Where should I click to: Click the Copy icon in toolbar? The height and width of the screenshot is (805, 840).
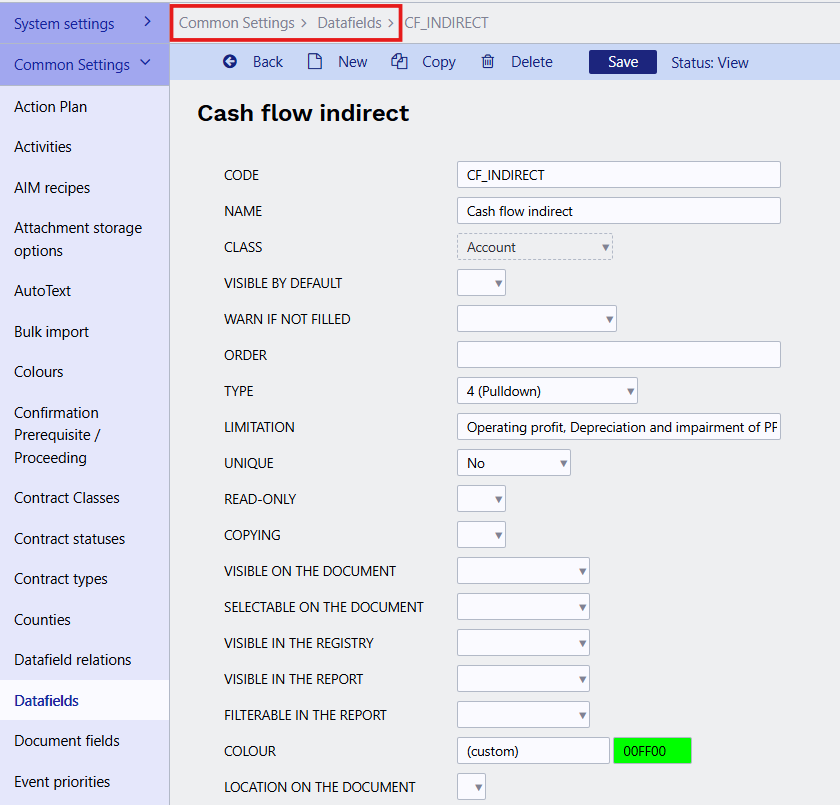[x=400, y=62]
